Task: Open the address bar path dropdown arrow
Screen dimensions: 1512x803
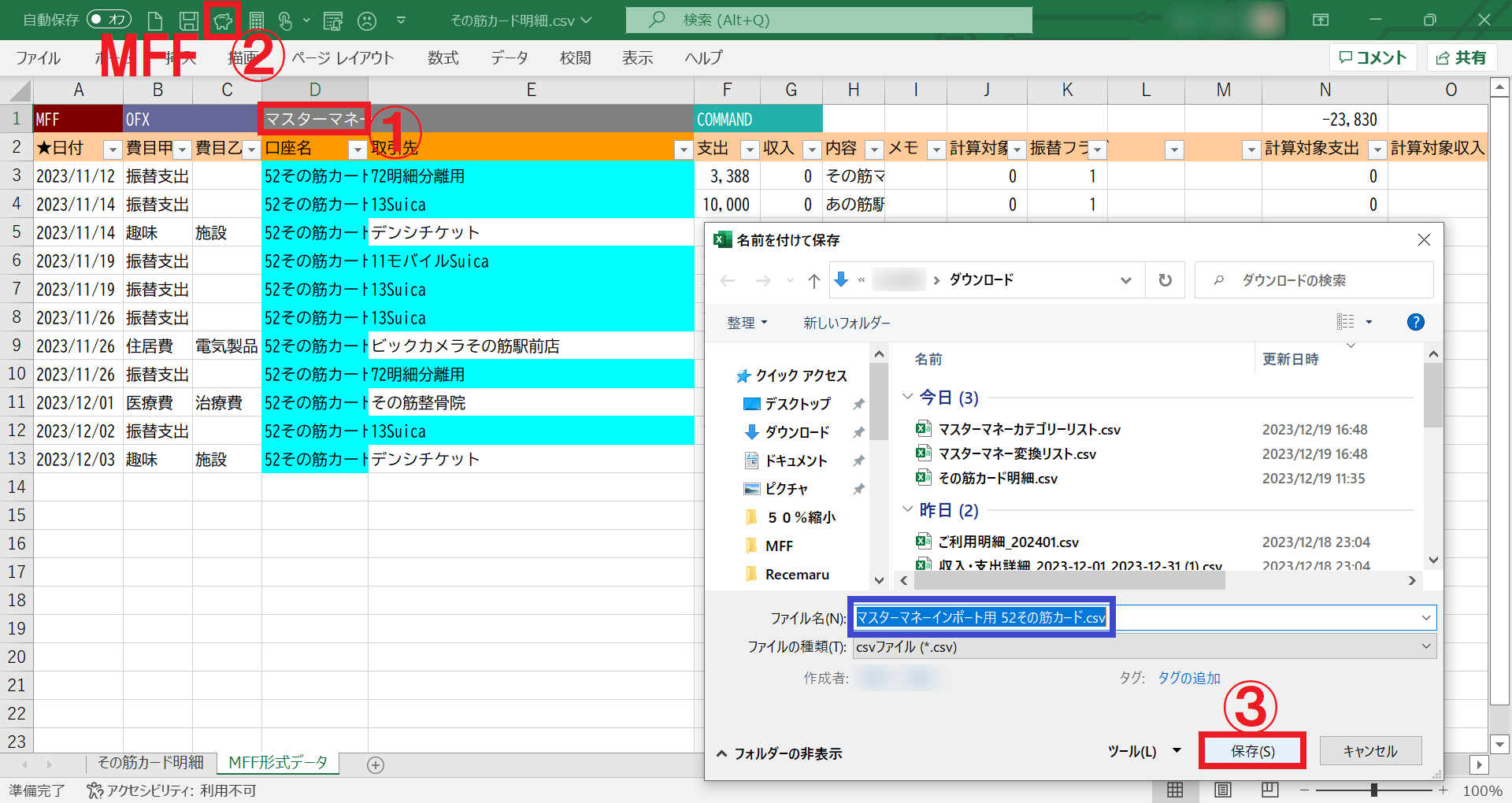Action: (1126, 280)
